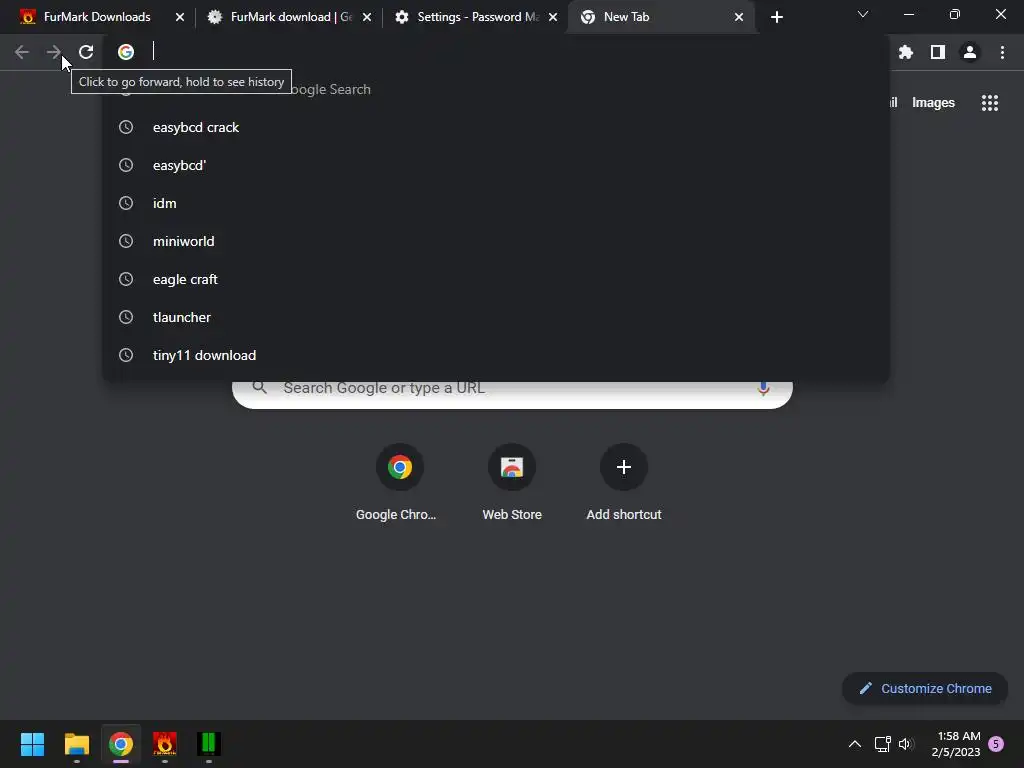Open the profile avatar menu

click(970, 52)
